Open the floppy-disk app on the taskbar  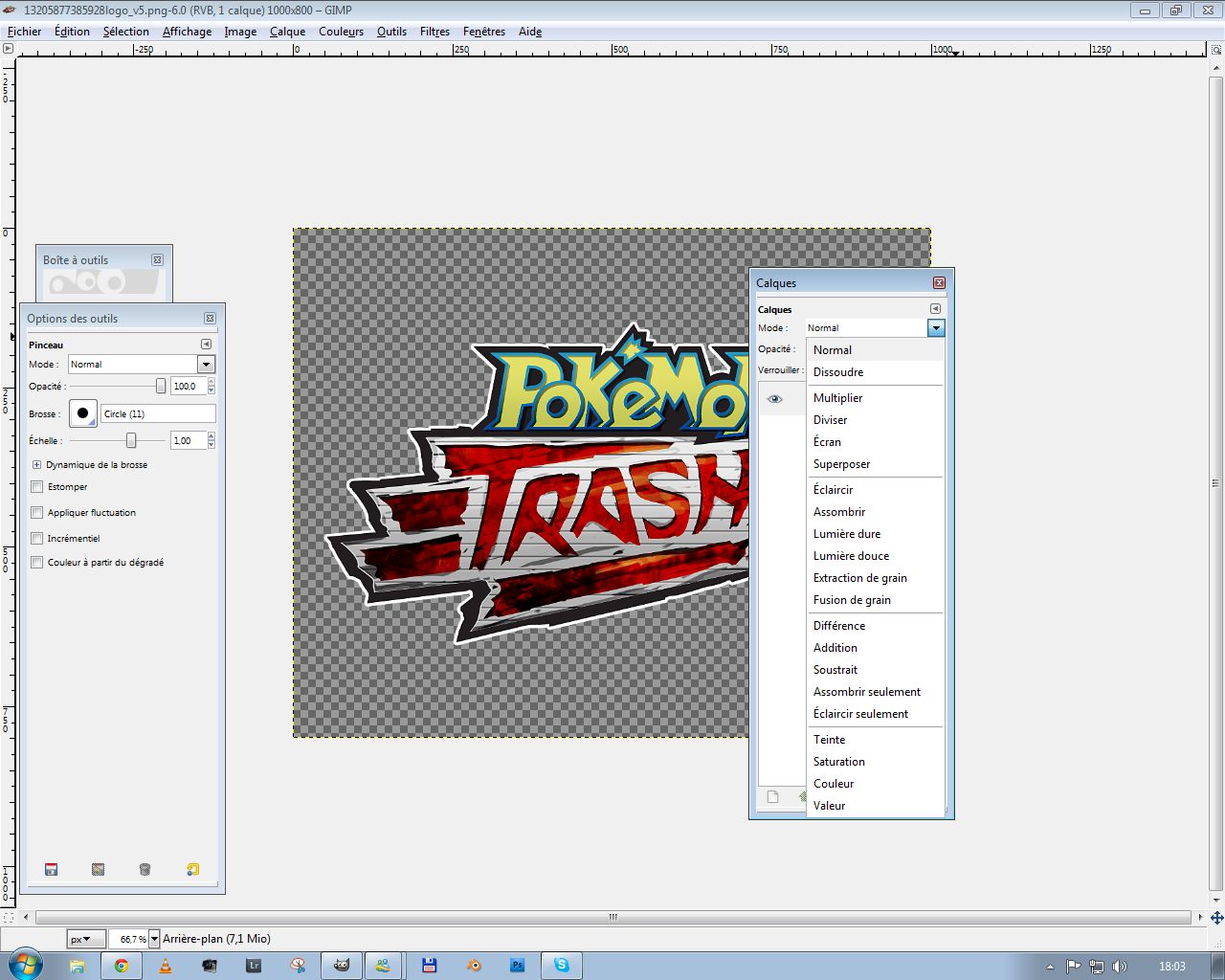click(x=430, y=966)
